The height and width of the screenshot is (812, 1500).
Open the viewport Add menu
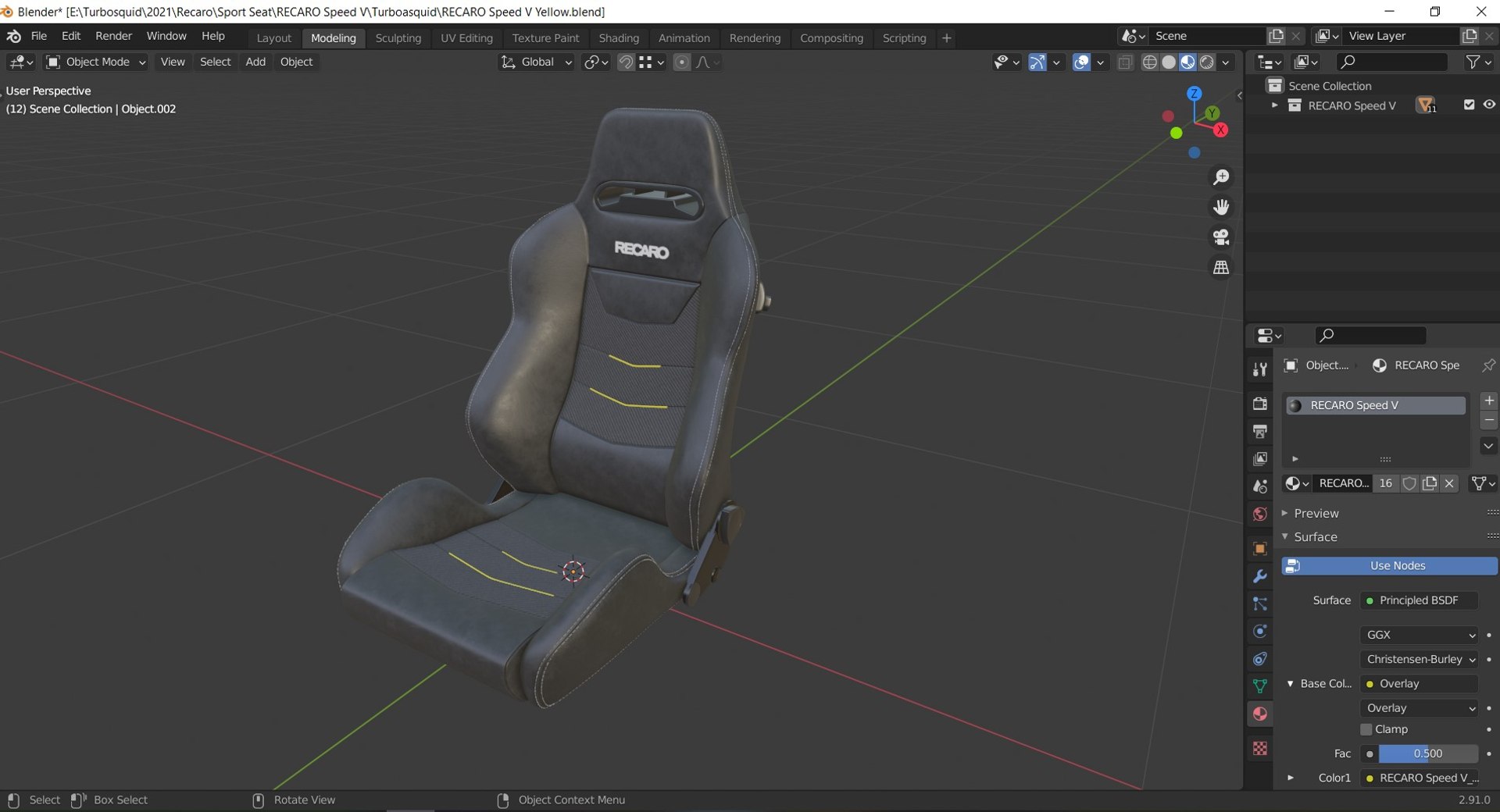point(255,62)
